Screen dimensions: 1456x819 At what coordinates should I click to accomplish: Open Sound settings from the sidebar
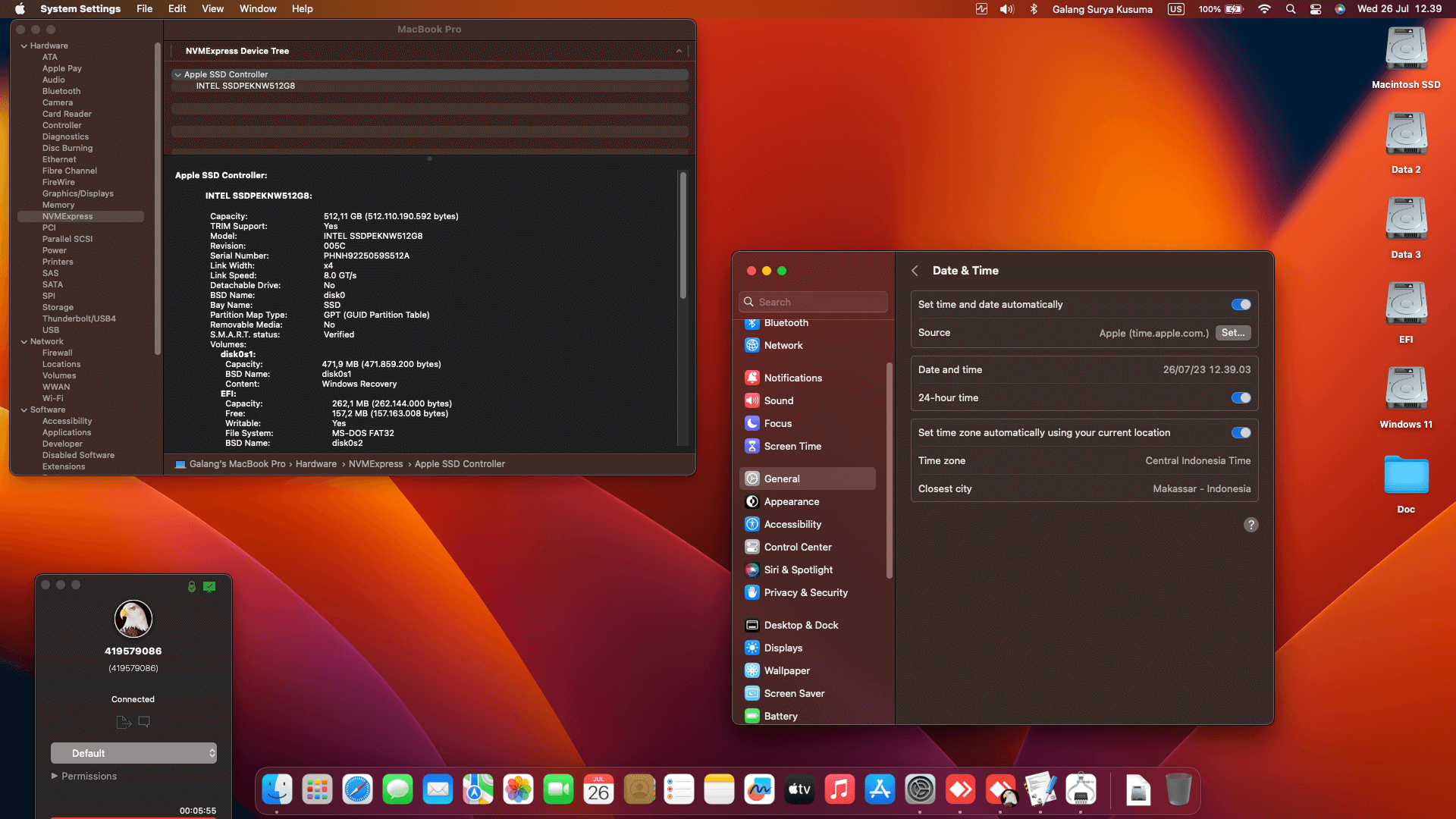click(779, 400)
